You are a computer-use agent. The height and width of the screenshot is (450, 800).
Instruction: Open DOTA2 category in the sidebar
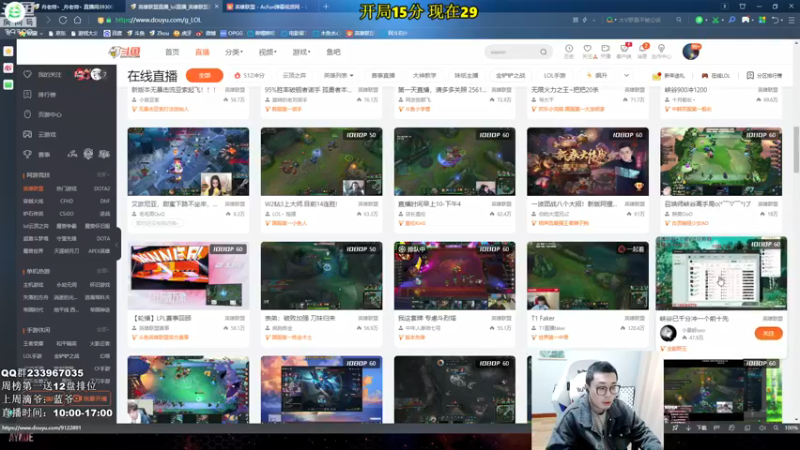click(x=102, y=188)
